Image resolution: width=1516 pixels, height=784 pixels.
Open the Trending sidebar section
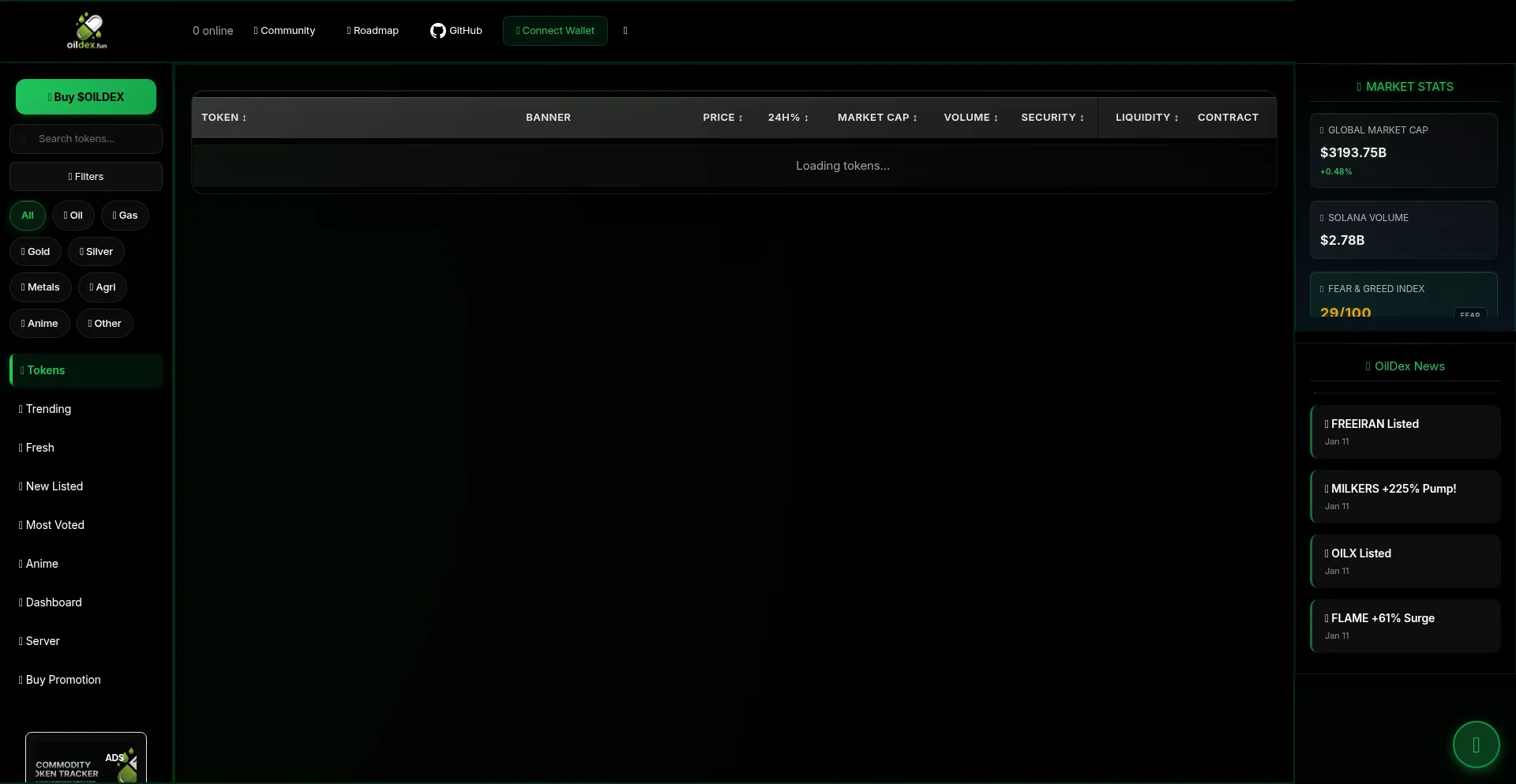pyautogui.click(x=48, y=409)
